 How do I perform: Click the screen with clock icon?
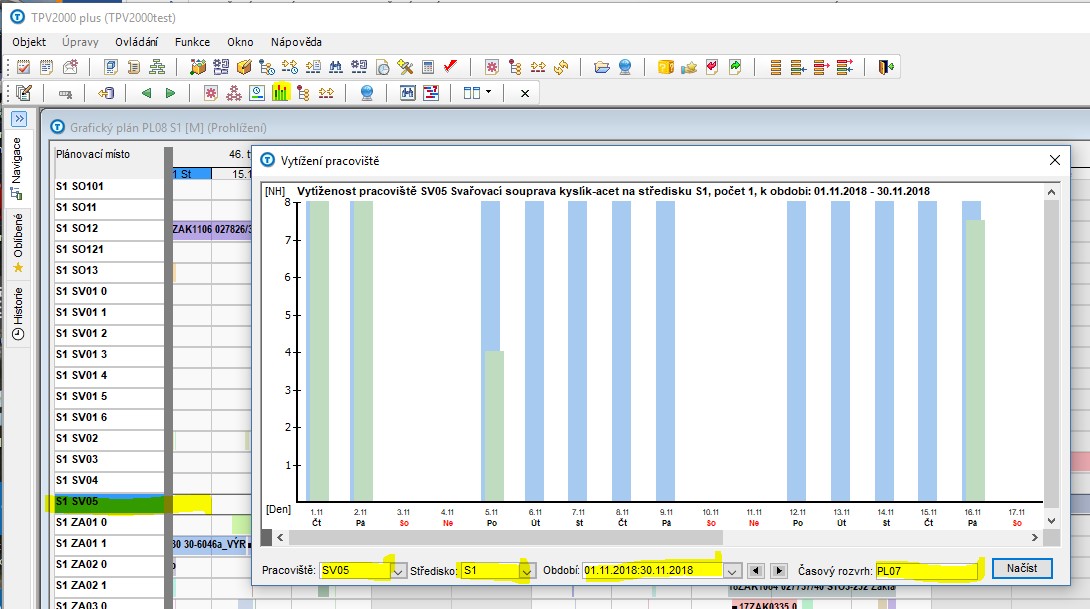[257, 93]
